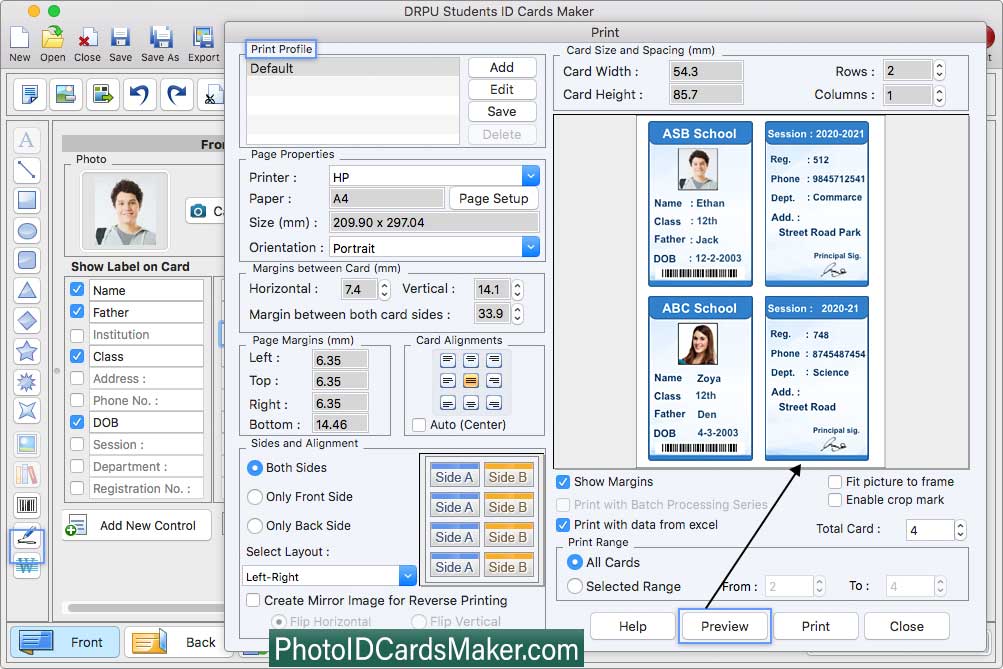Select the Diamond shape tool
Screen dimensions: 1003x669
pos(26,320)
